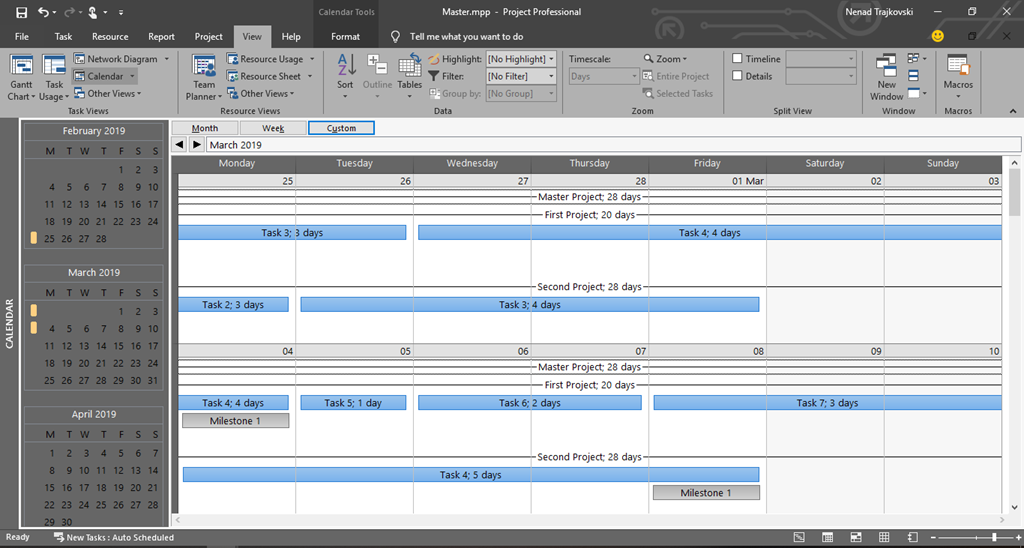Click the next month arrow button
Image resolution: width=1024 pixels, height=548 pixels.
(197, 145)
